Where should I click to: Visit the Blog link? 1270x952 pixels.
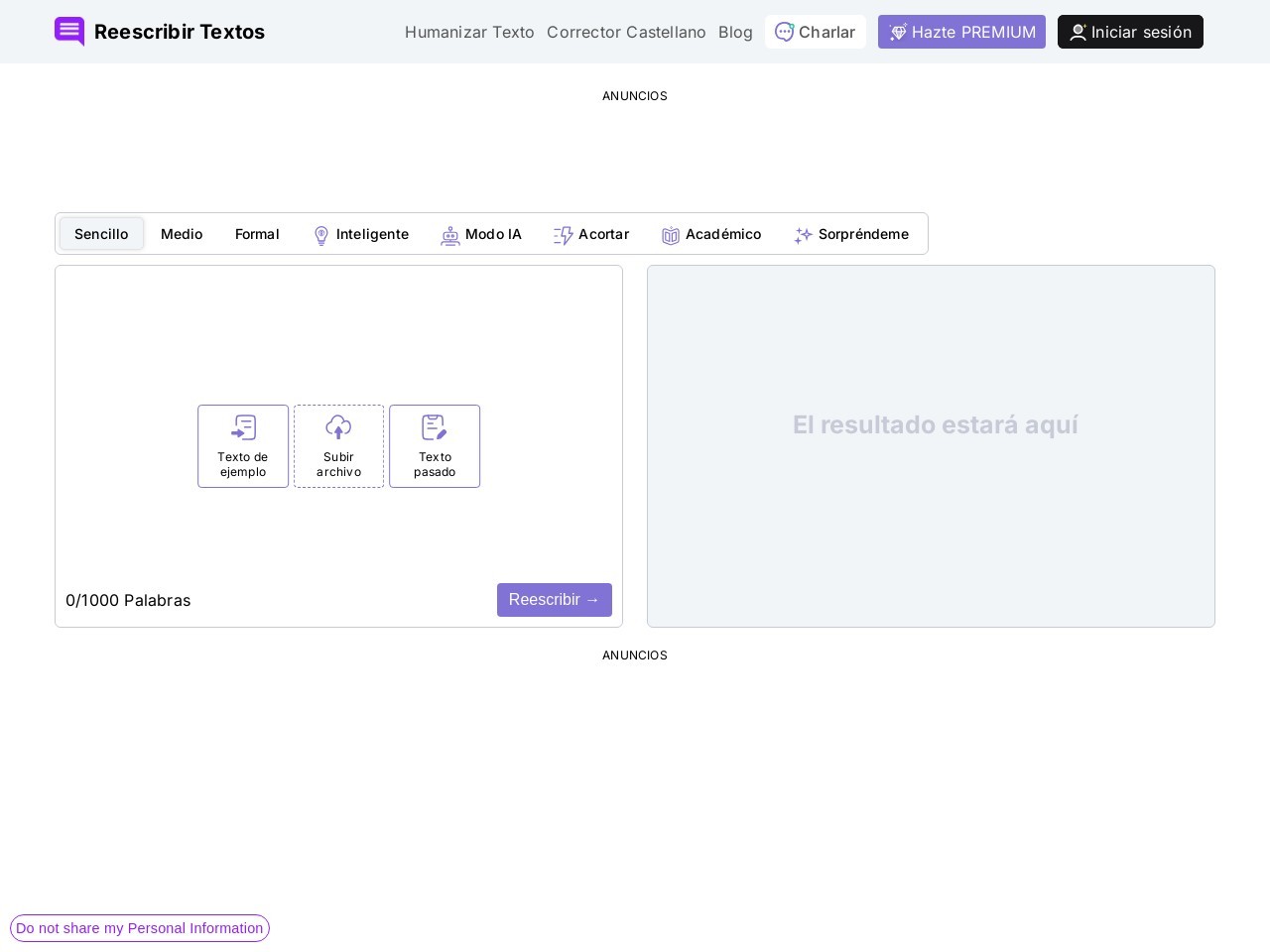pos(735,32)
